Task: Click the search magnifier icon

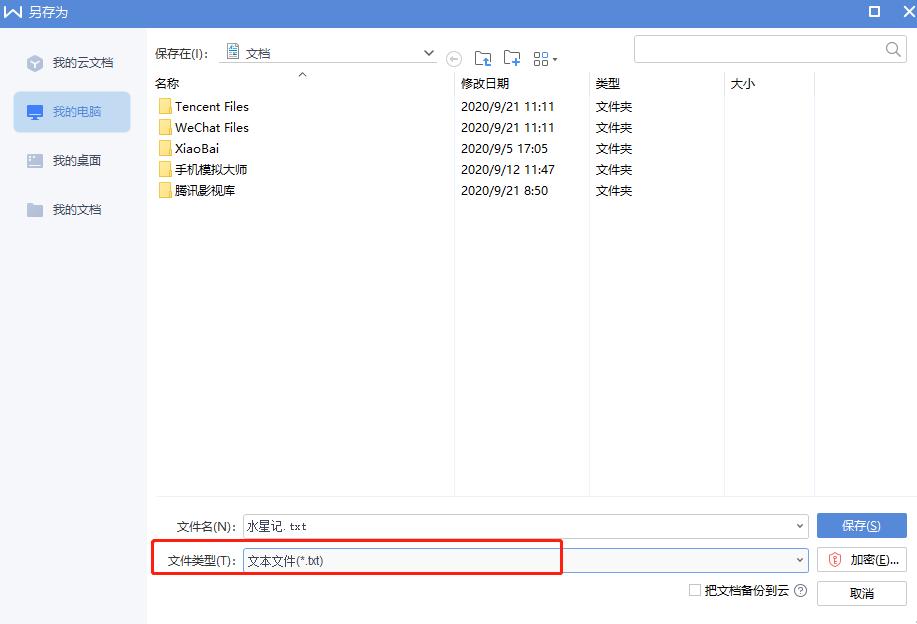Action: coord(892,48)
